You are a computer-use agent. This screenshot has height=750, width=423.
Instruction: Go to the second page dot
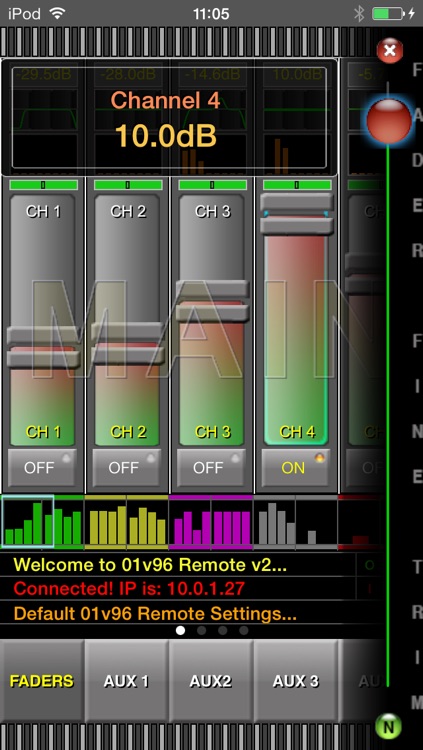201,630
